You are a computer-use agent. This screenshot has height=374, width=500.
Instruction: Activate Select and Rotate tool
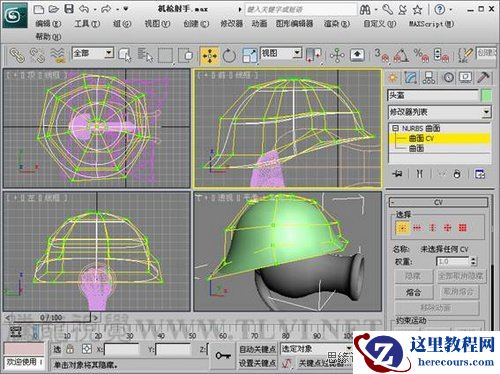pyautogui.click(x=229, y=55)
